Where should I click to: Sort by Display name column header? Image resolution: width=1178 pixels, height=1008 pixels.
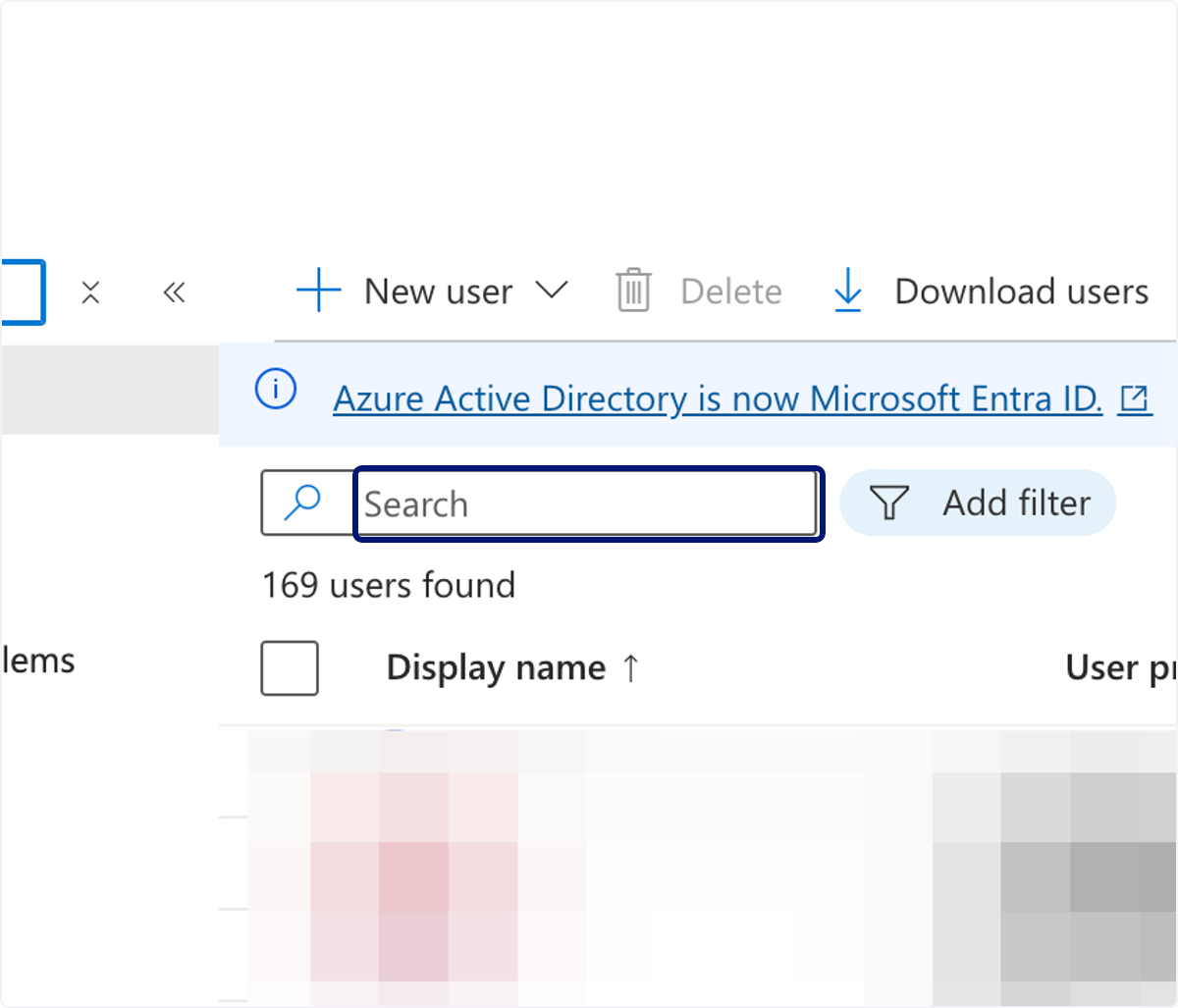click(x=496, y=667)
